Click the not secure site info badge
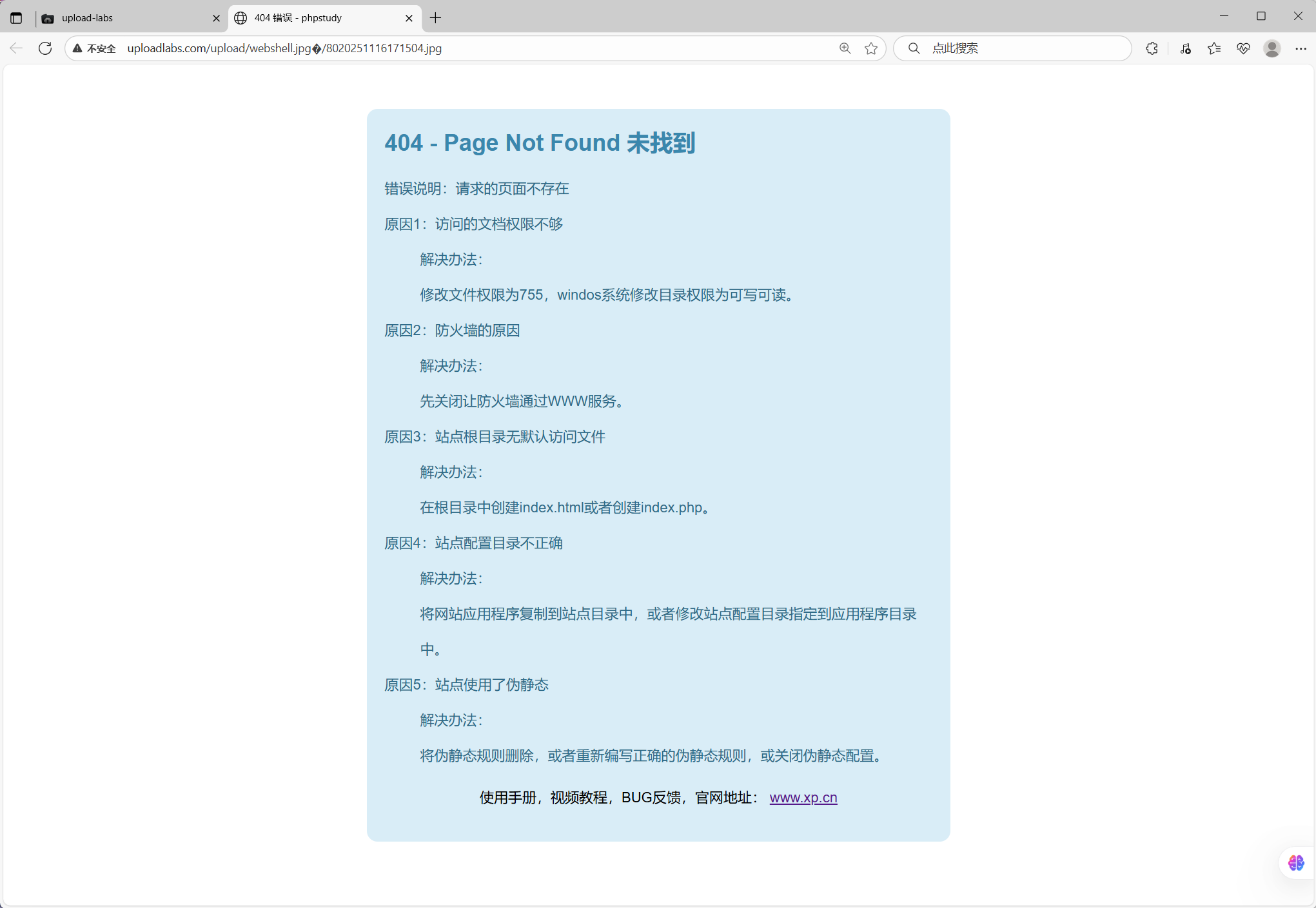The height and width of the screenshot is (908, 1316). (x=95, y=48)
